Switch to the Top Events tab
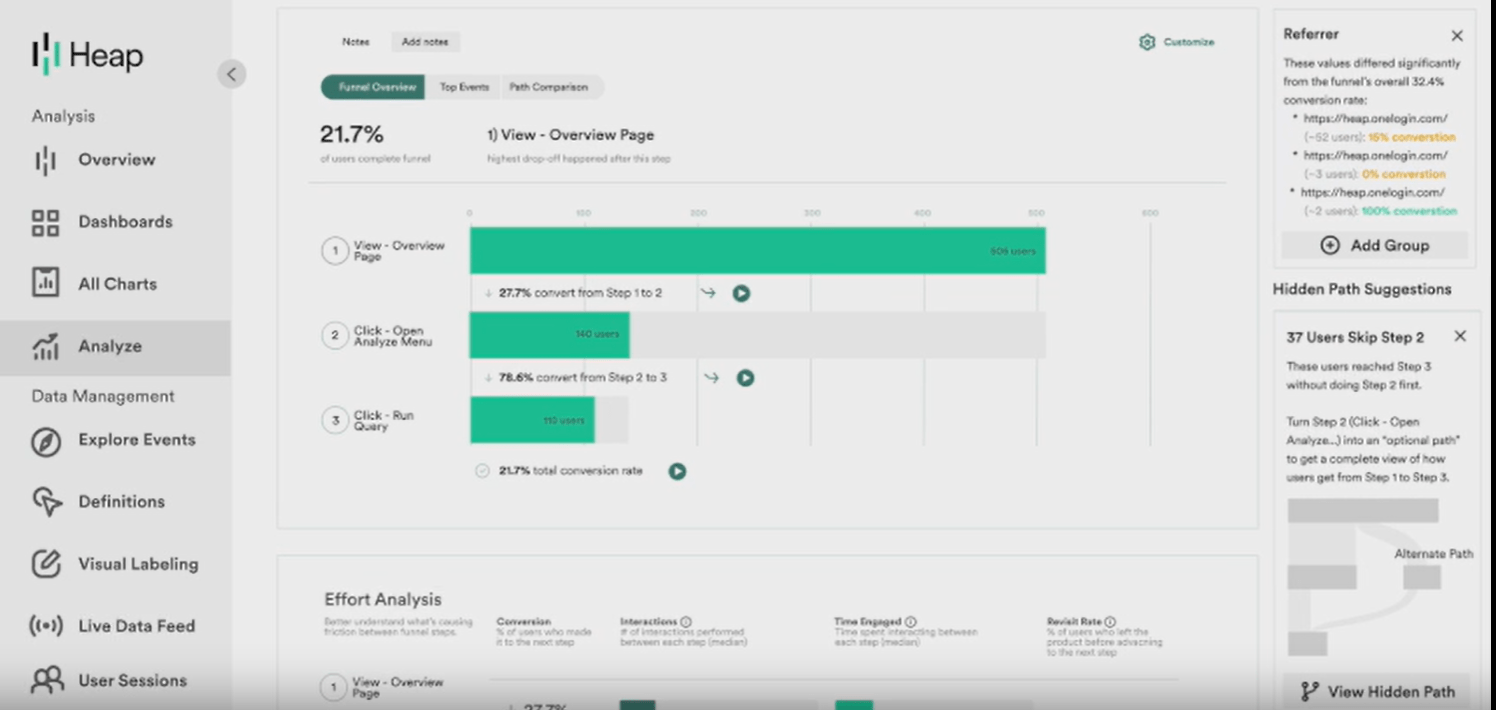This screenshot has height=710, width=1496. 464,87
